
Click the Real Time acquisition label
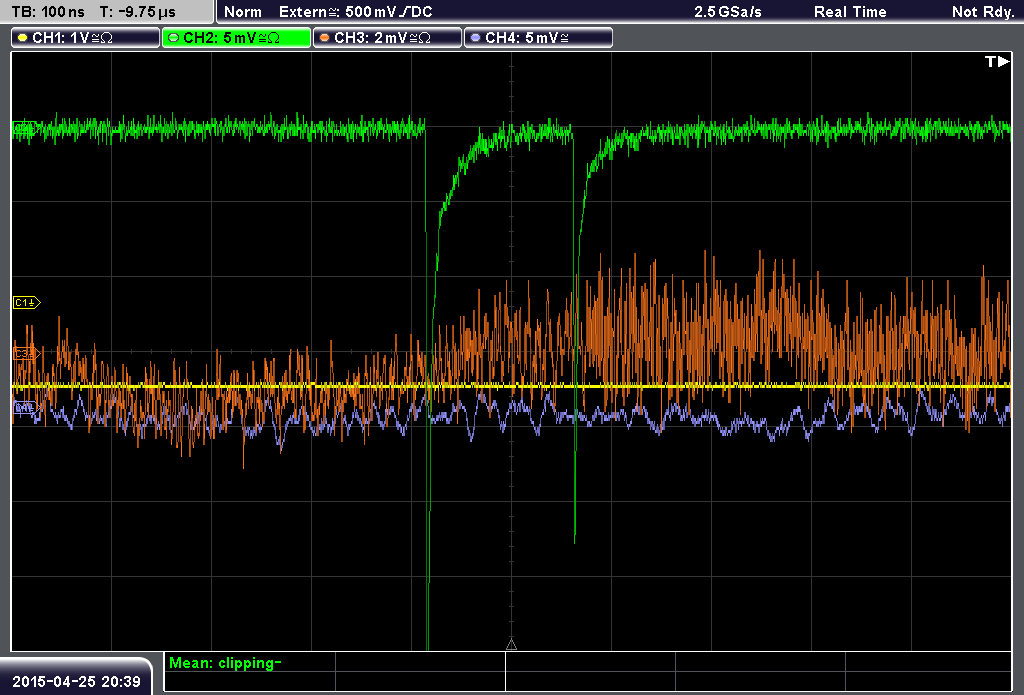tap(850, 12)
